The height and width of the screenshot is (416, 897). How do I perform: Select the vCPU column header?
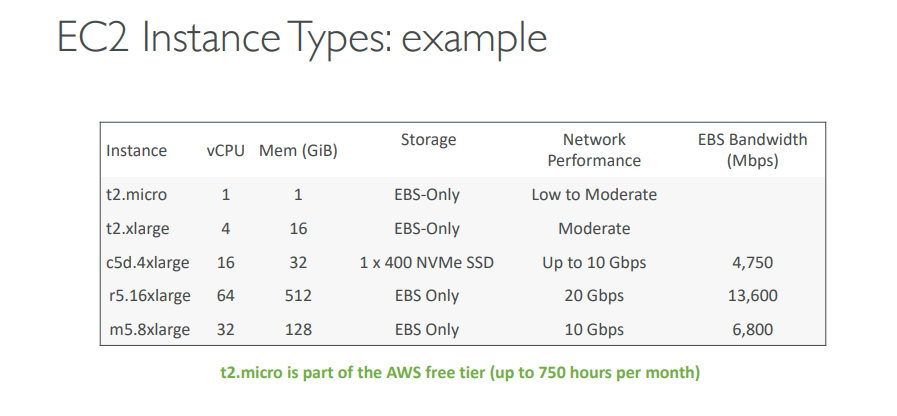[x=225, y=150]
